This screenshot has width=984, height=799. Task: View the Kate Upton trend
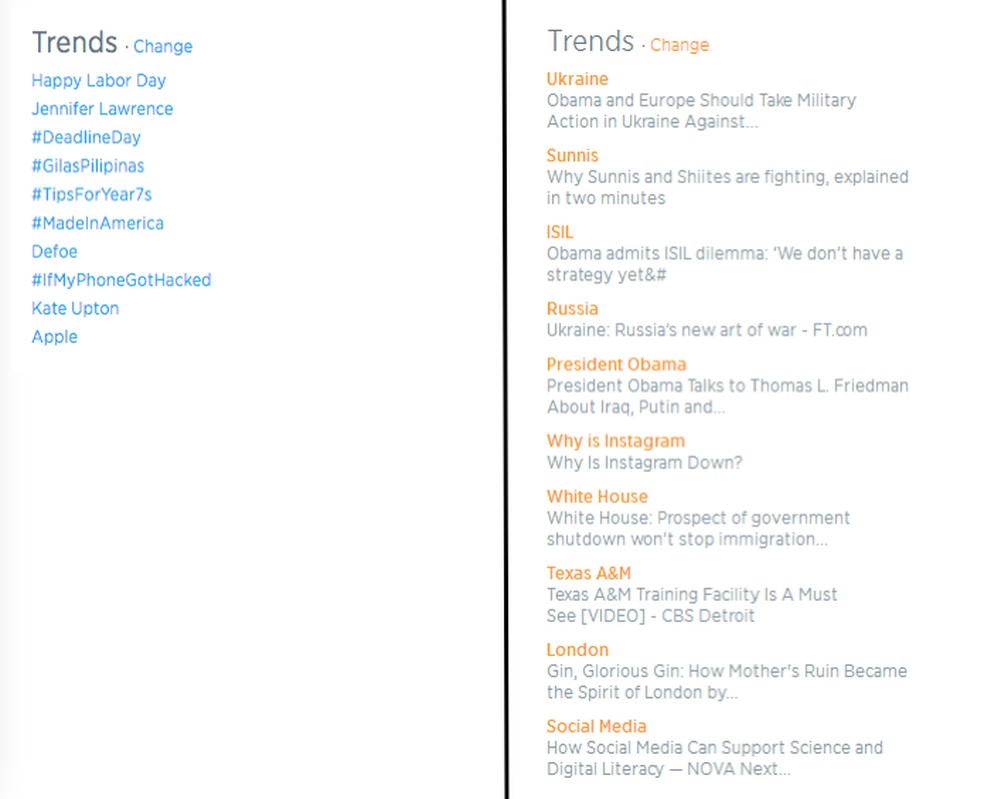tap(75, 308)
